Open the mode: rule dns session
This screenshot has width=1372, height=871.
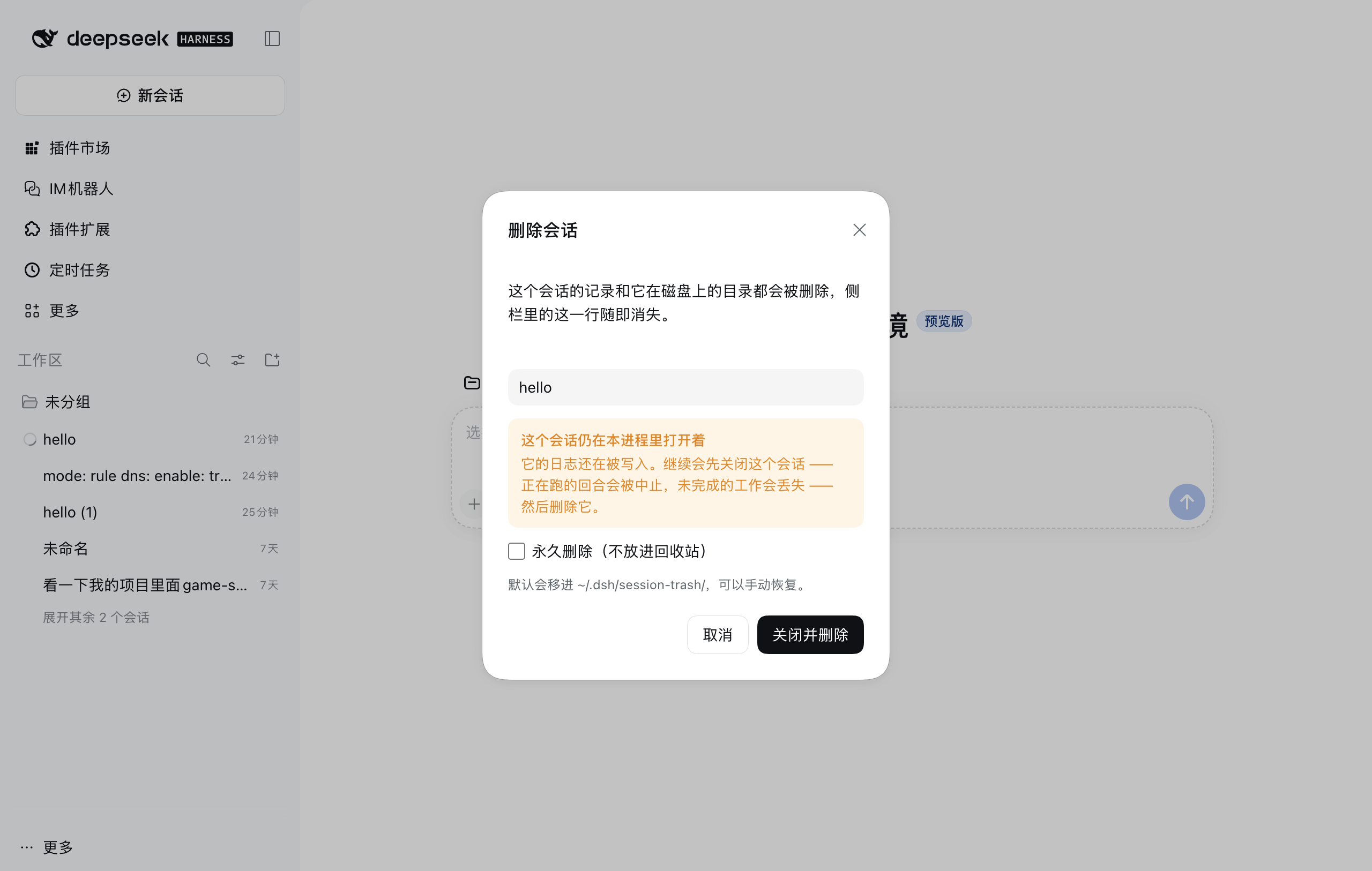pos(150,476)
